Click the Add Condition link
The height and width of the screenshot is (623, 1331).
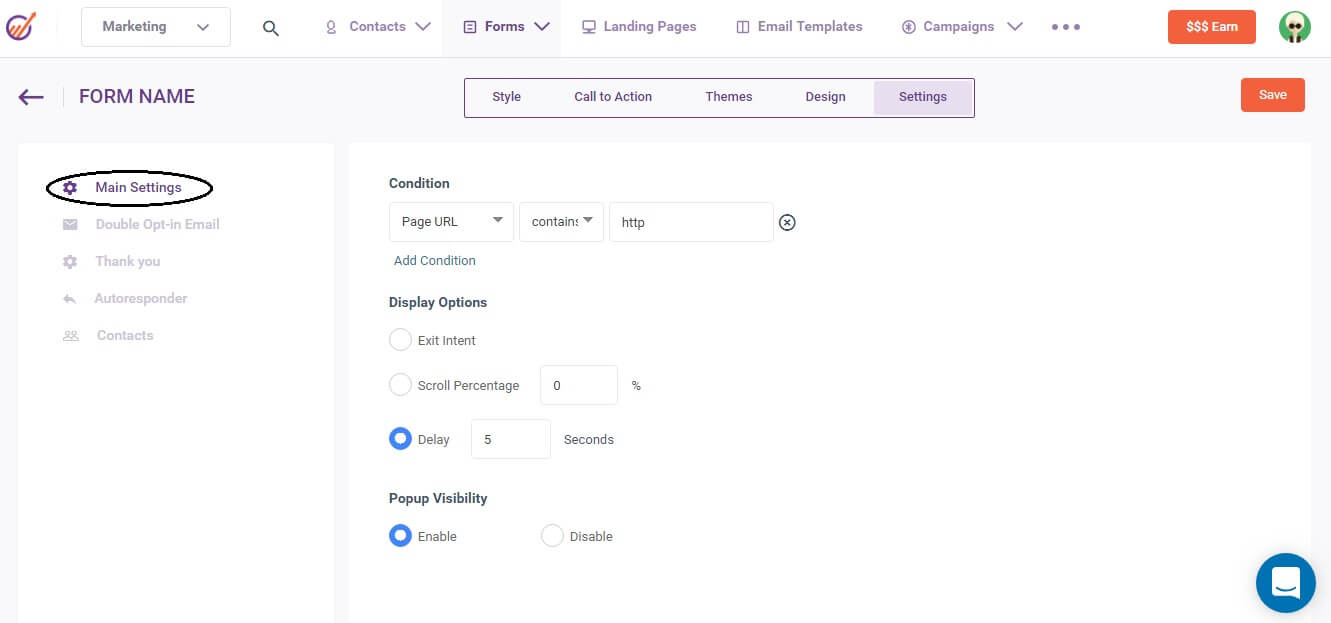click(434, 260)
